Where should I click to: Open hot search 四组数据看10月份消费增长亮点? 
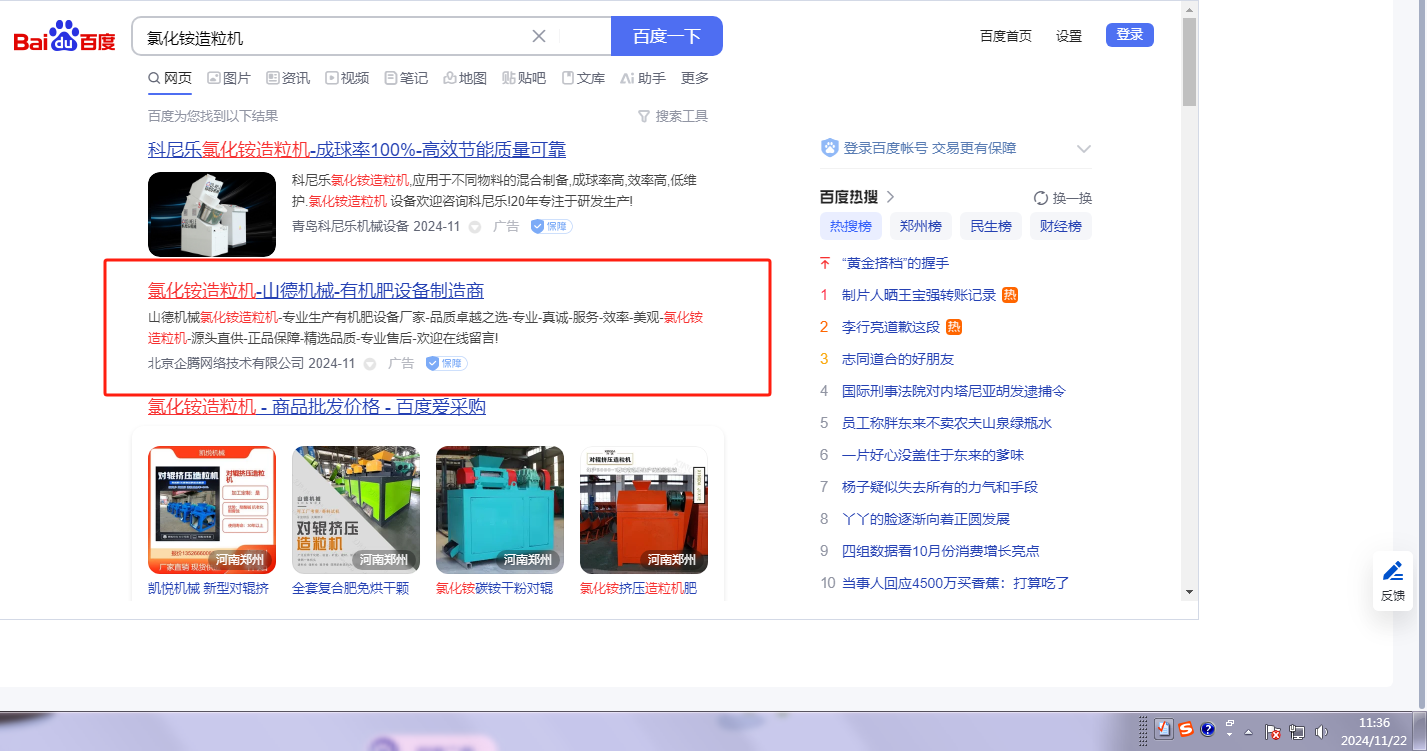(941, 551)
